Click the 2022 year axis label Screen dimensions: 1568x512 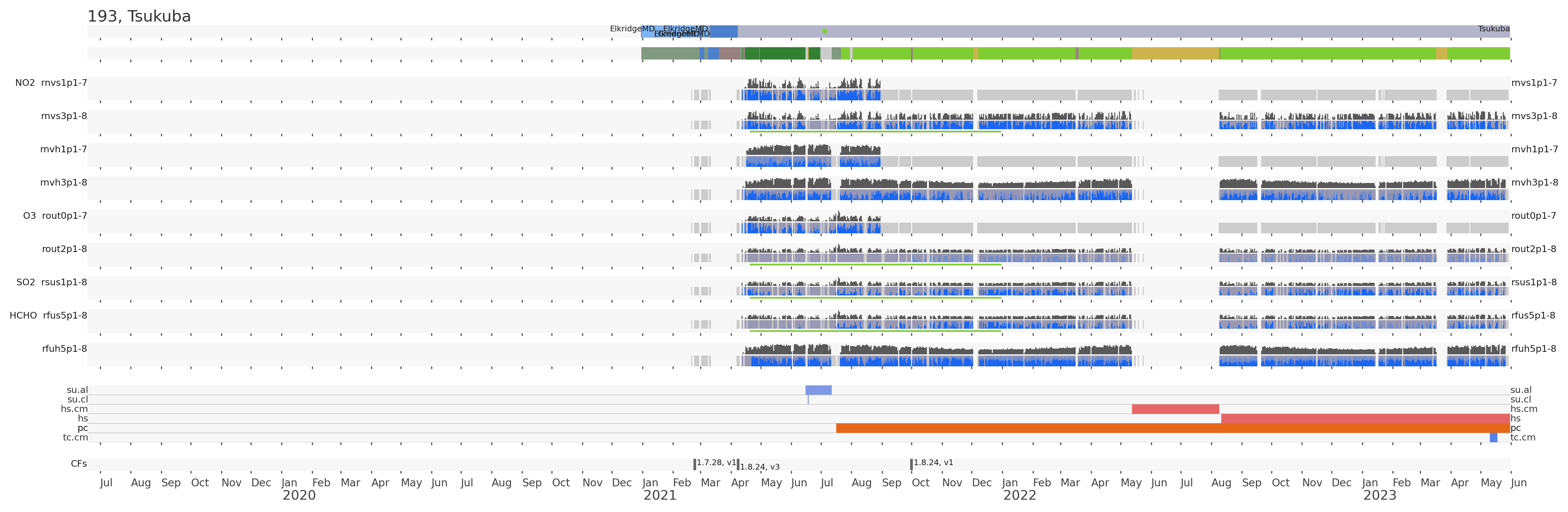click(1020, 496)
